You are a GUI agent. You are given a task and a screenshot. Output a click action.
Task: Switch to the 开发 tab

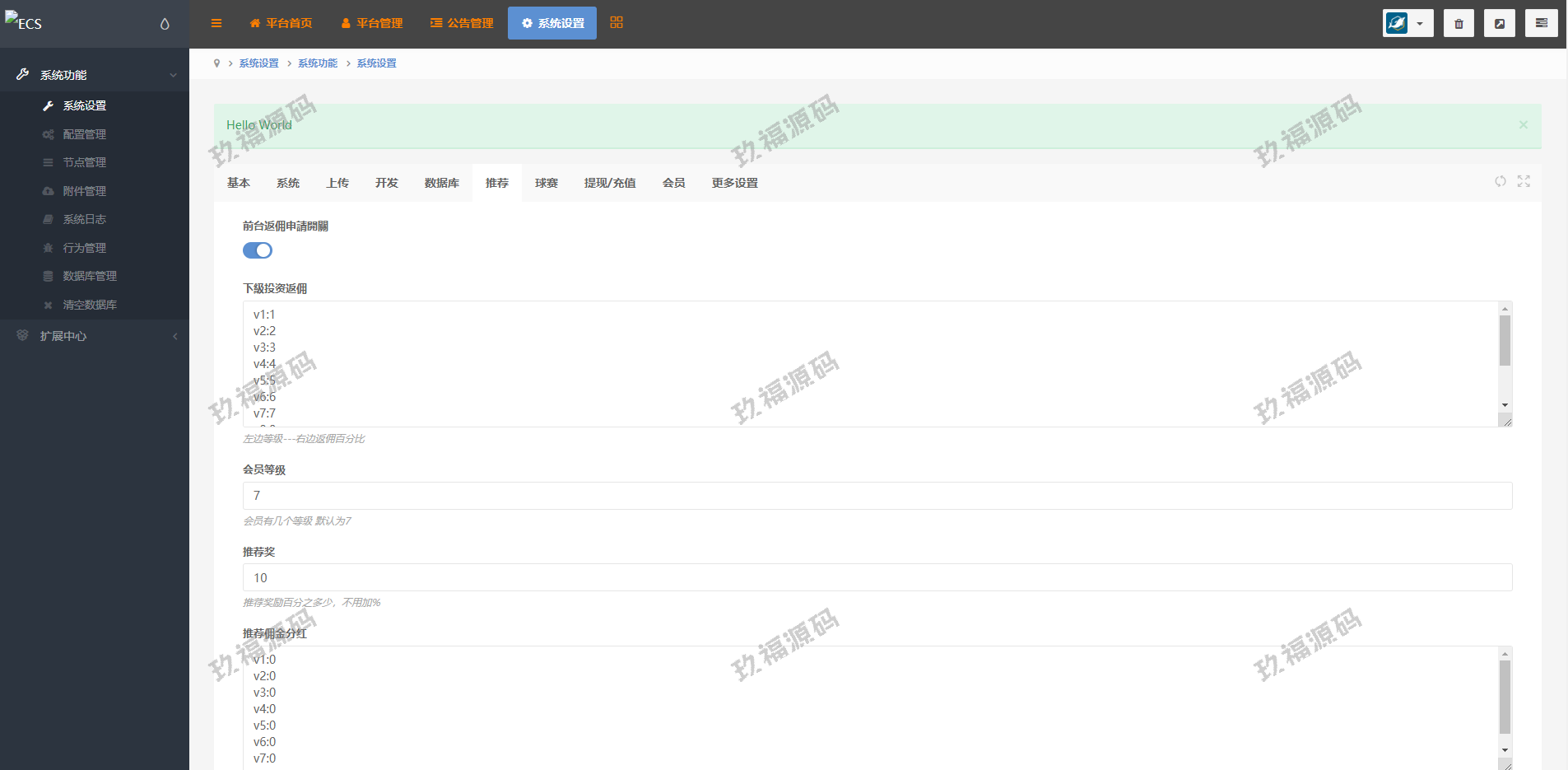tap(387, 183)
